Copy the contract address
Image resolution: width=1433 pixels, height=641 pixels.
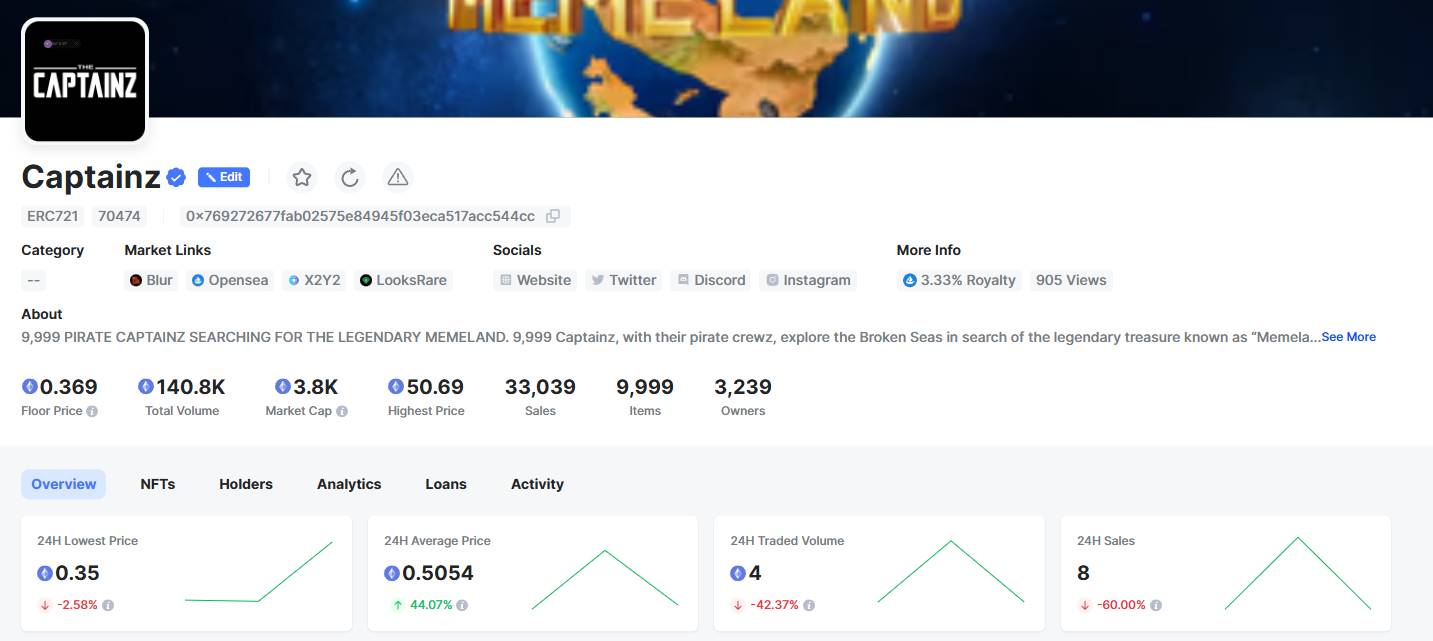[x=553, y=216]
